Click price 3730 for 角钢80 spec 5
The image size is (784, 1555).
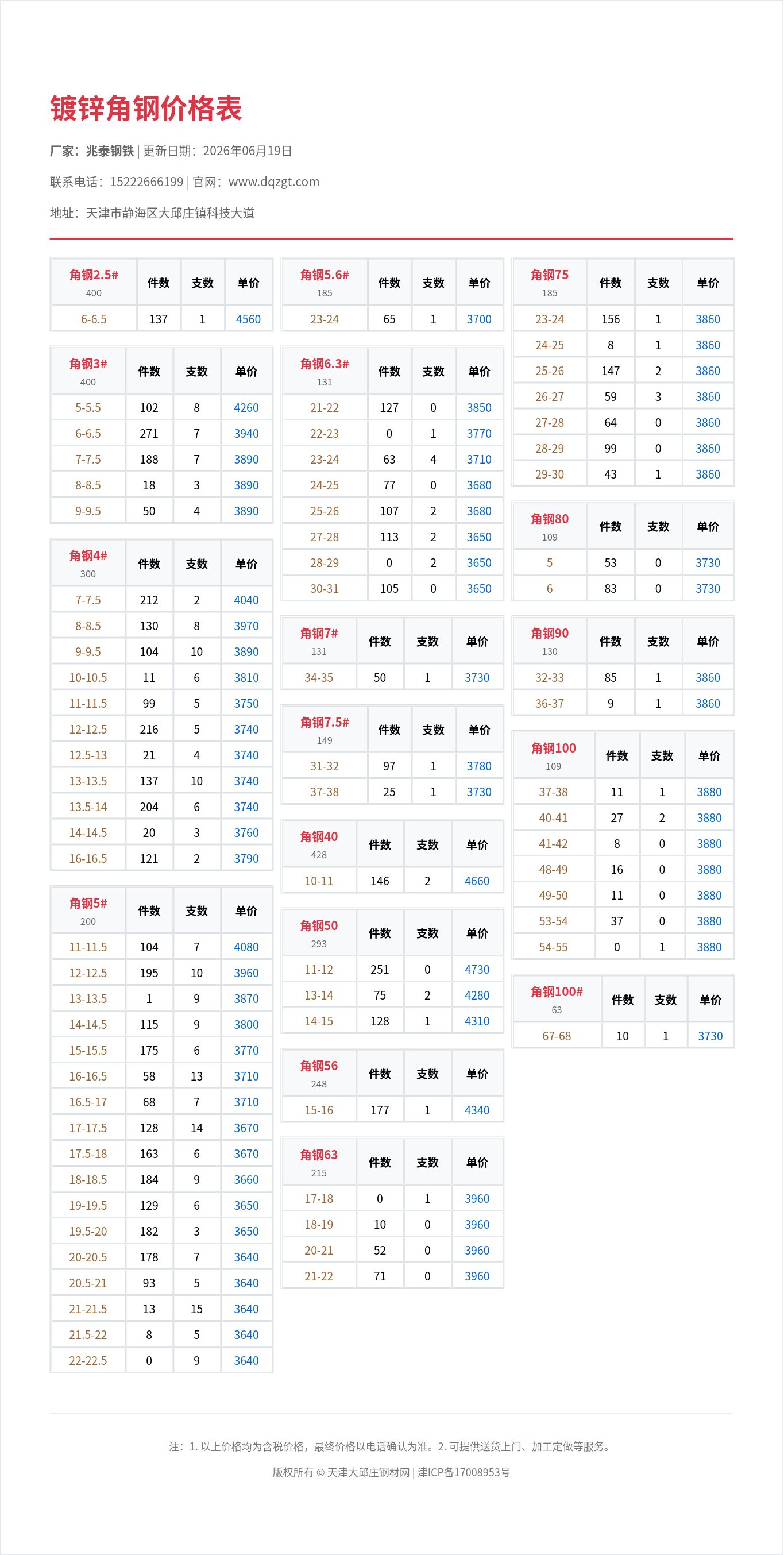[708, 563]
